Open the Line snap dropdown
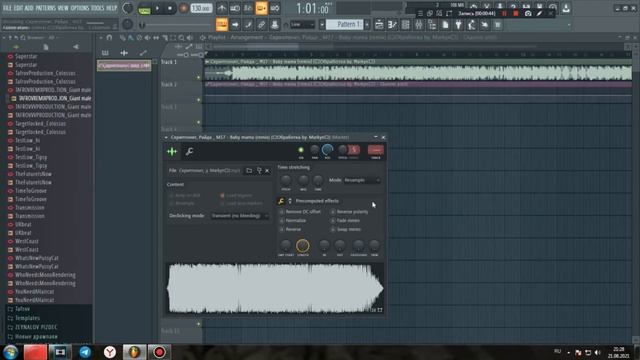The height and width of the screenshot is (360, 640). pyautogui.click(x=302, y=24)
